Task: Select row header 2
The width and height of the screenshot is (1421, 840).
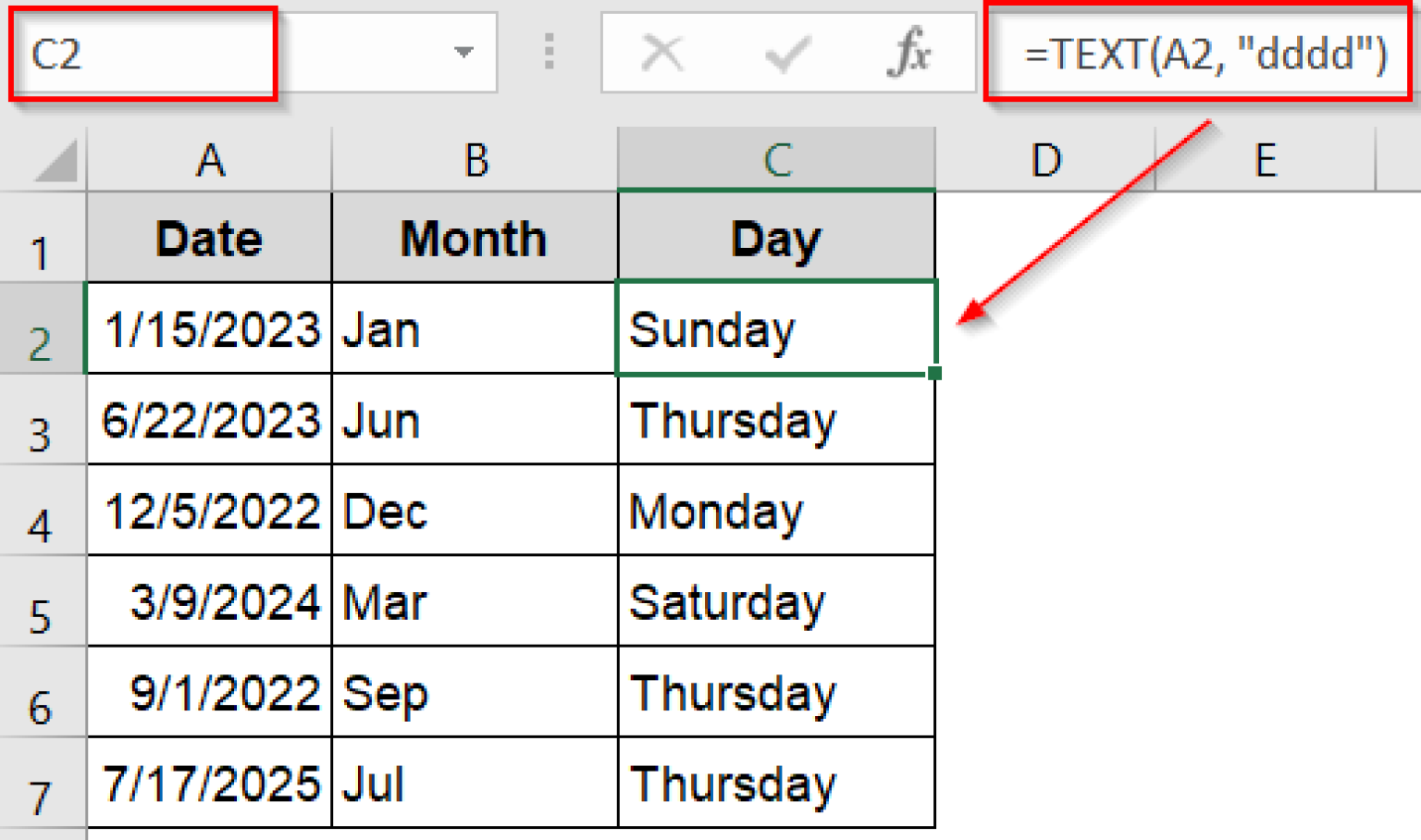Action: click(43, 329)
